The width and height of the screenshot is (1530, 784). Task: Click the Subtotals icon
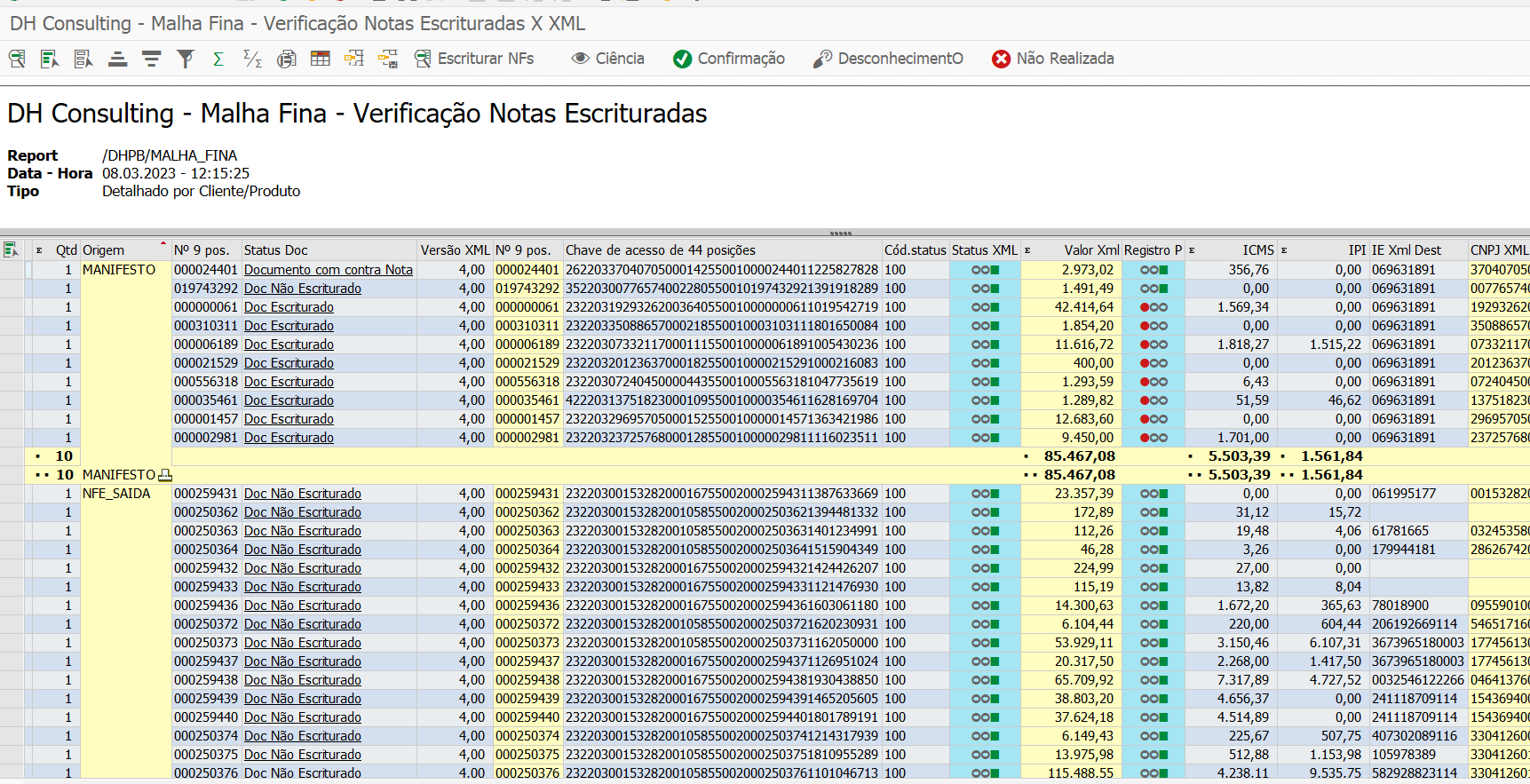tap(252, 59)
